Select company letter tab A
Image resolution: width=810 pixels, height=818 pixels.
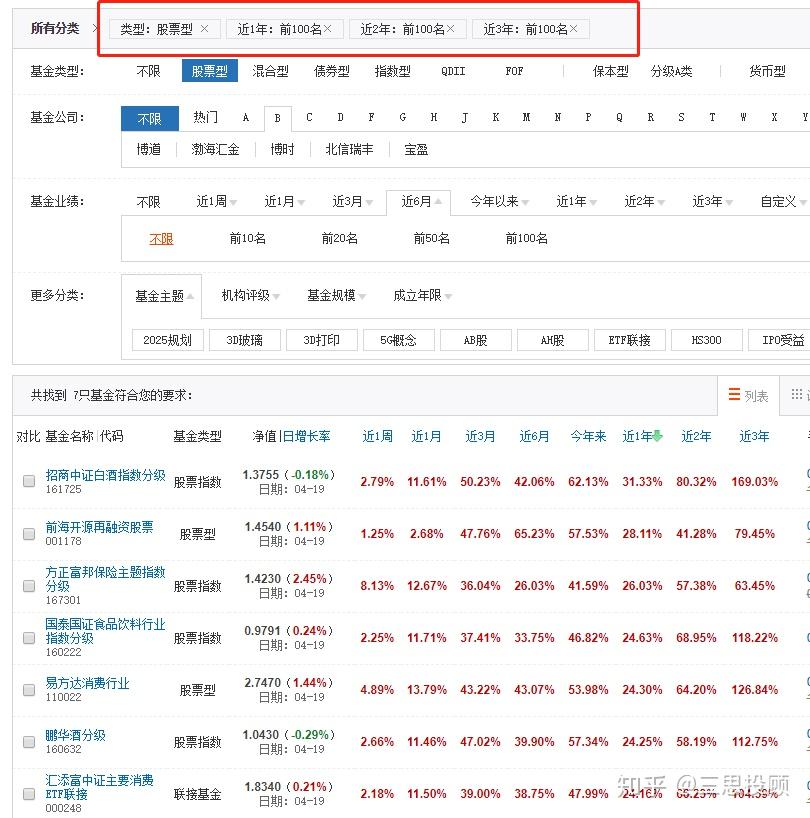tap(246, 118)
